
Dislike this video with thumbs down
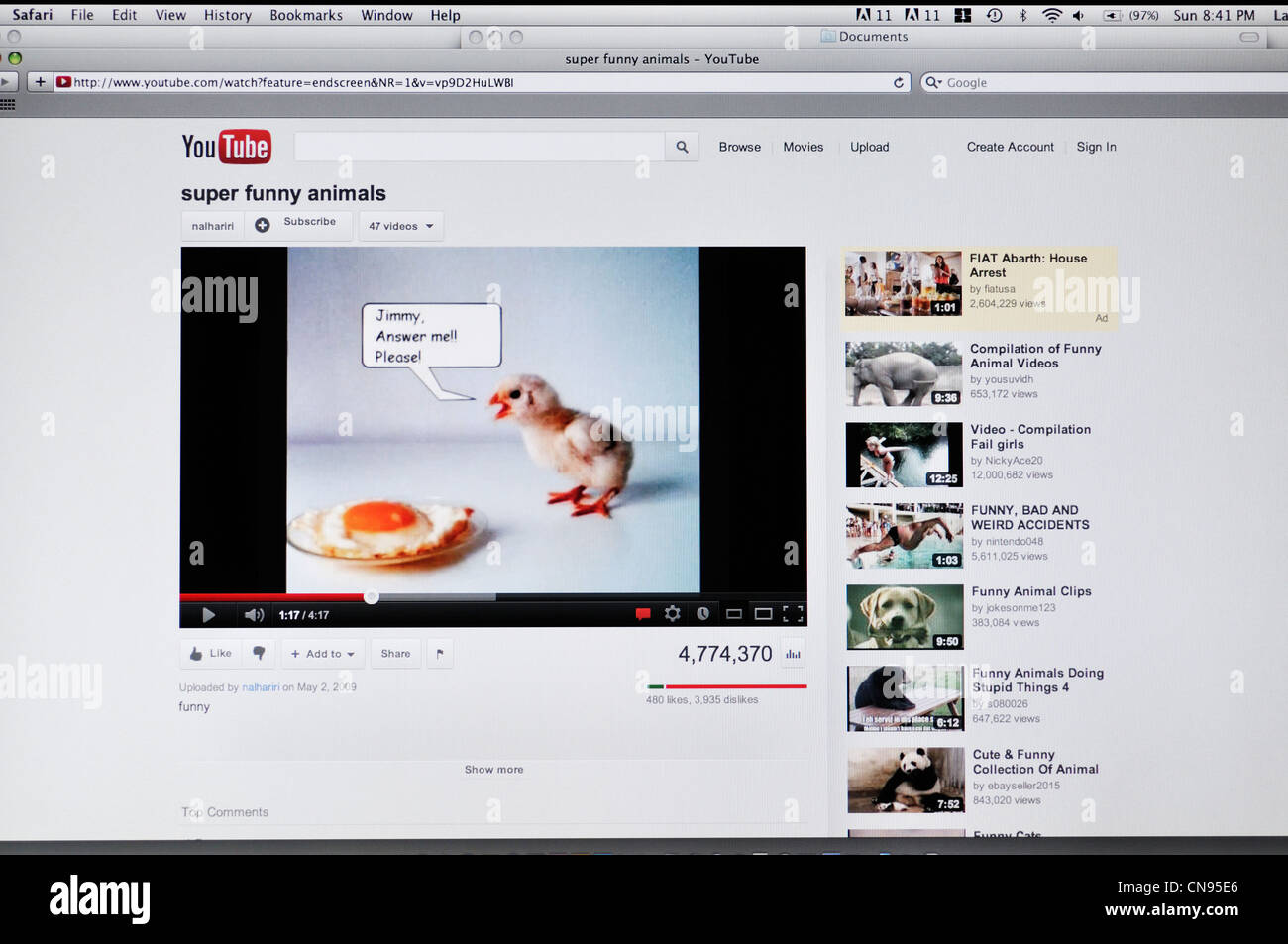click(259, 654)
